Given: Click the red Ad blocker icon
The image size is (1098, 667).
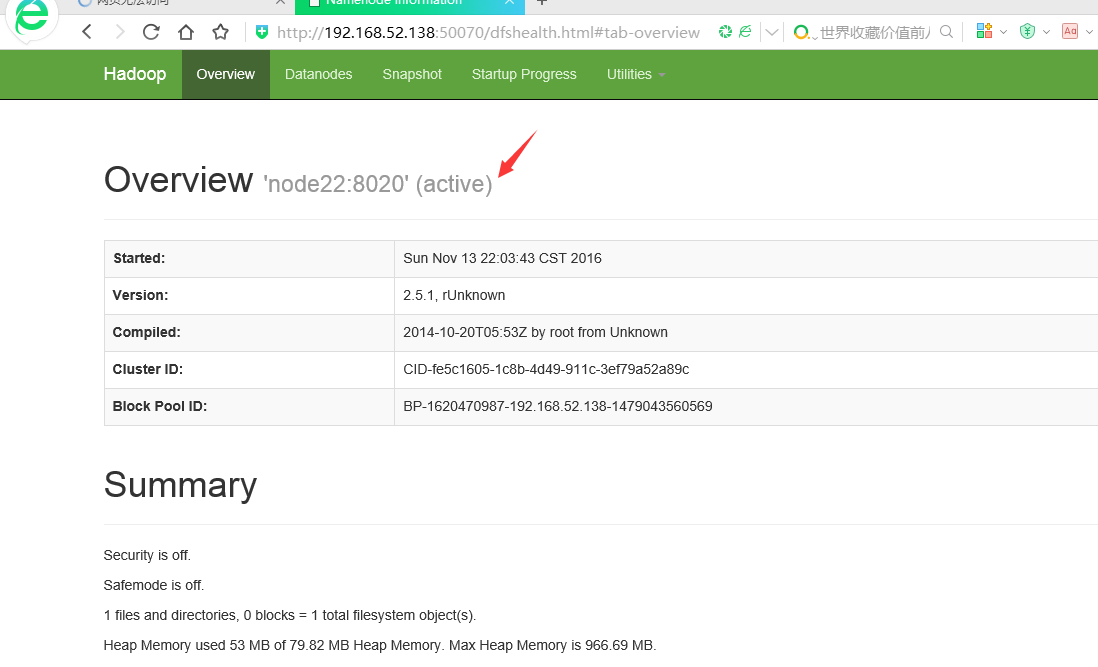Looking at the screenshot, I should point(1070,31).
